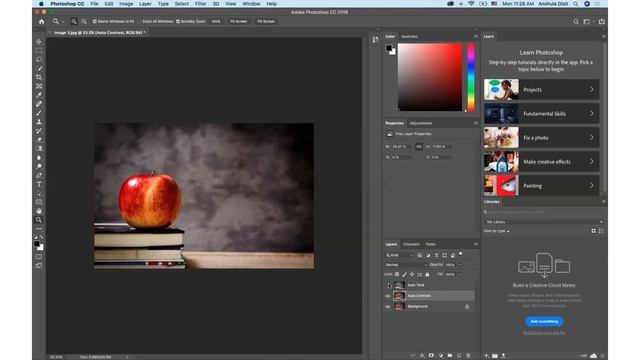This screenshot has height=360, width=640.
Task: Select the Rectangular Marquee tool
Action: coord(39,51)
